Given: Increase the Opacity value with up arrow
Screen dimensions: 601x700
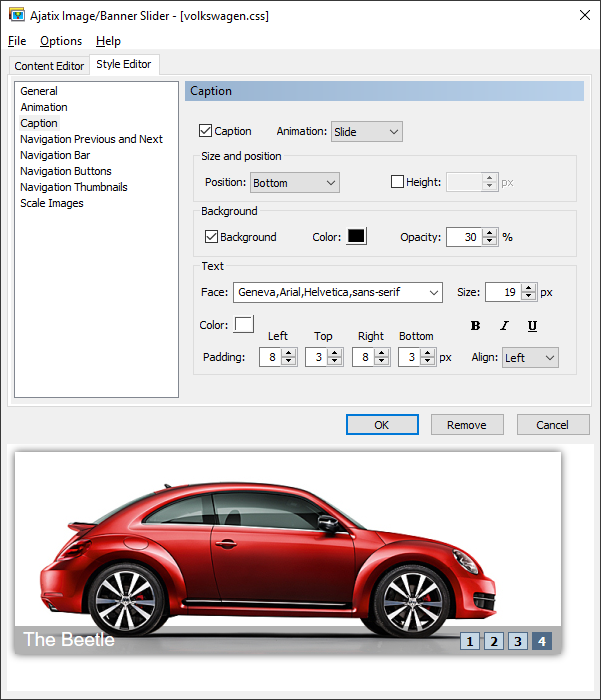Looking at the screenshot, I should (490, 233).
